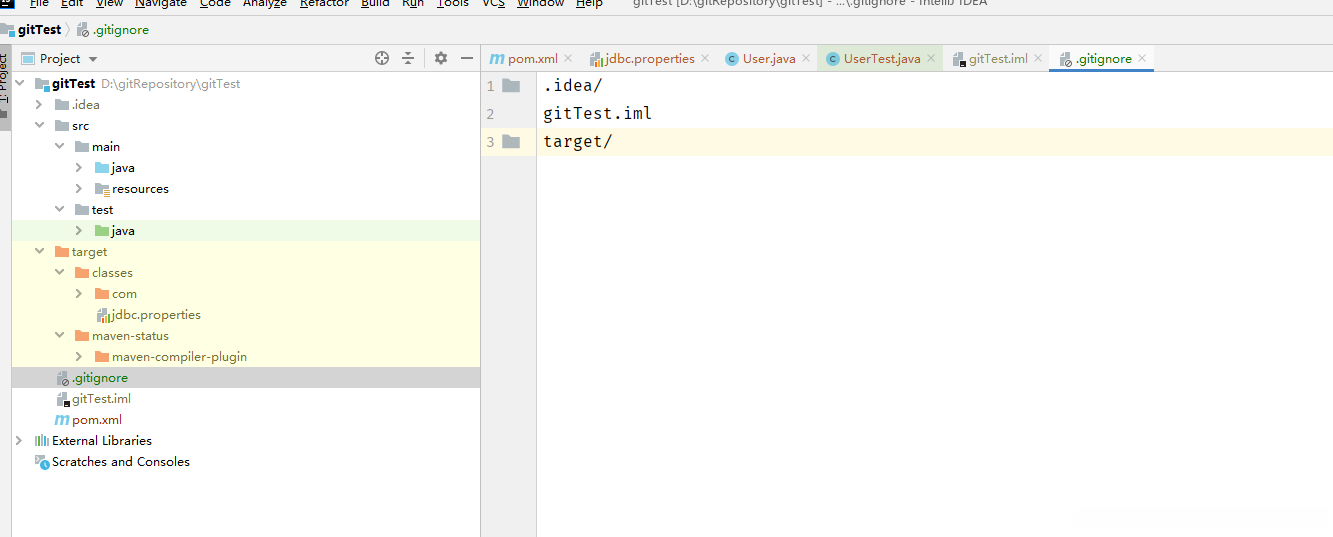Click the collapse all icon in Project panel
This screenshot has height=537, width=1333.
point(408,59)
